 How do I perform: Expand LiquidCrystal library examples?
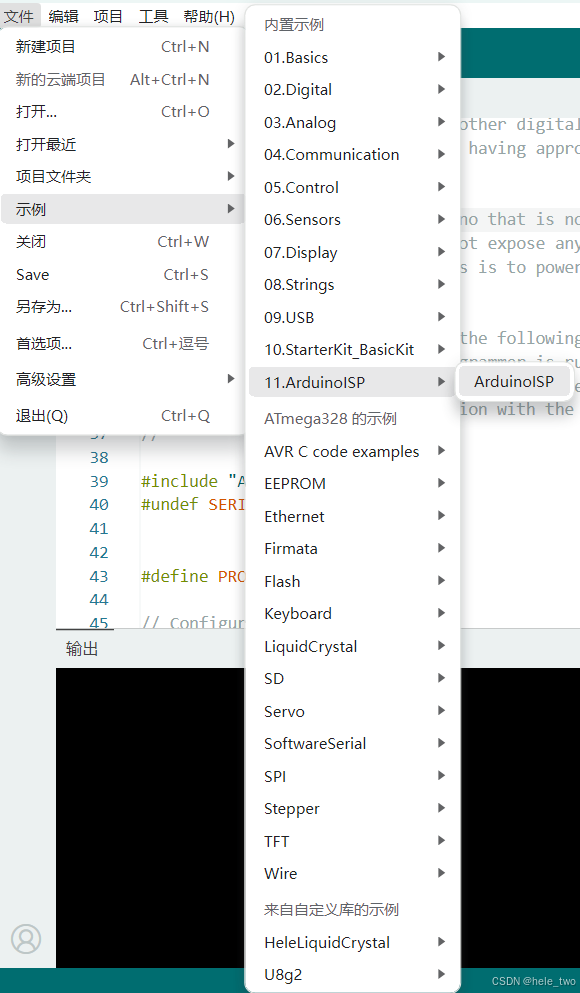[353, 647]
